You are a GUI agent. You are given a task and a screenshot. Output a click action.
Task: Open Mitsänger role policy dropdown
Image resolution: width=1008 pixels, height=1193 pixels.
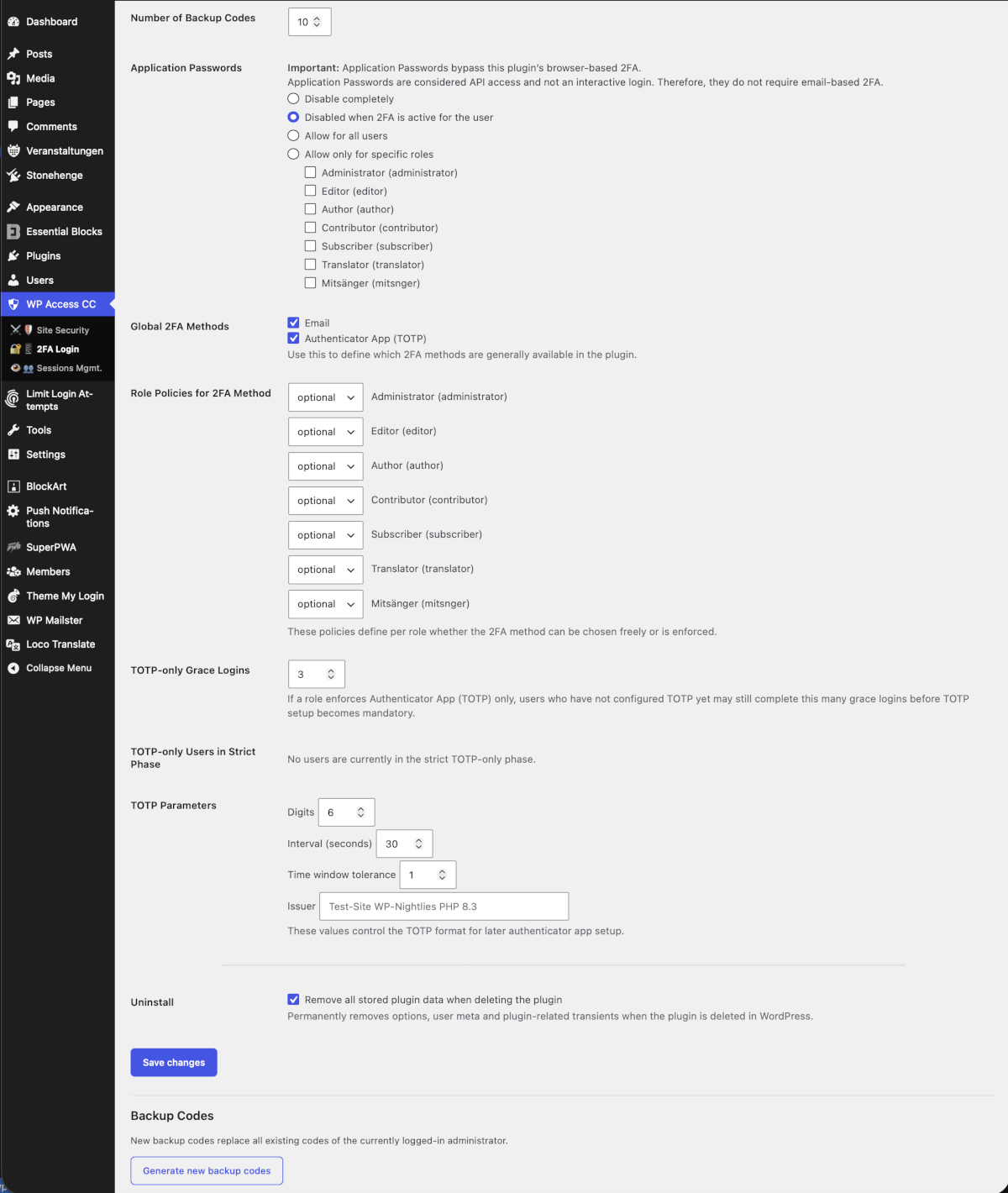tap(325, 604)
